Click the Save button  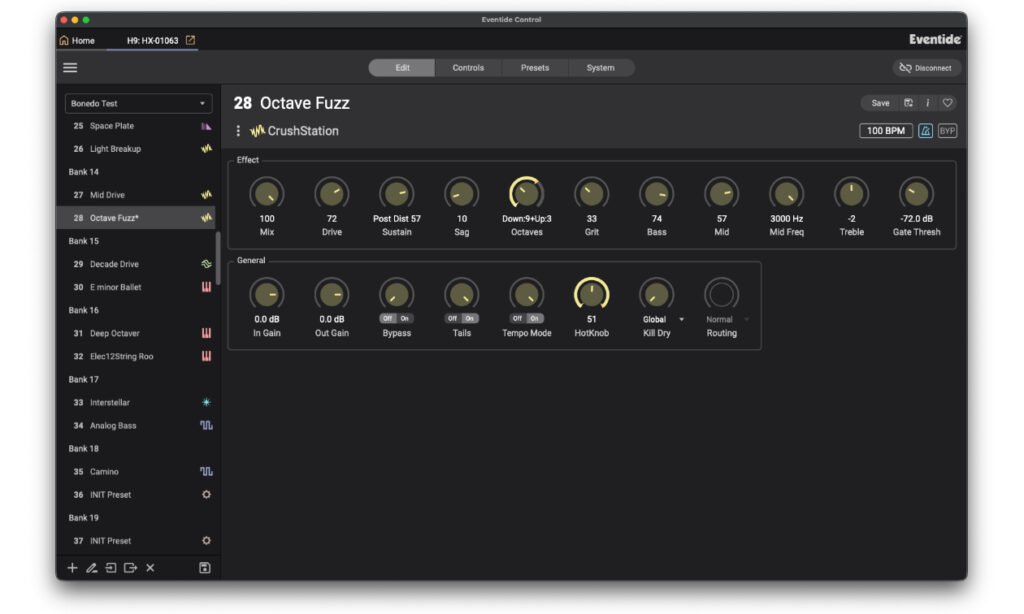[x=880, y=103]
